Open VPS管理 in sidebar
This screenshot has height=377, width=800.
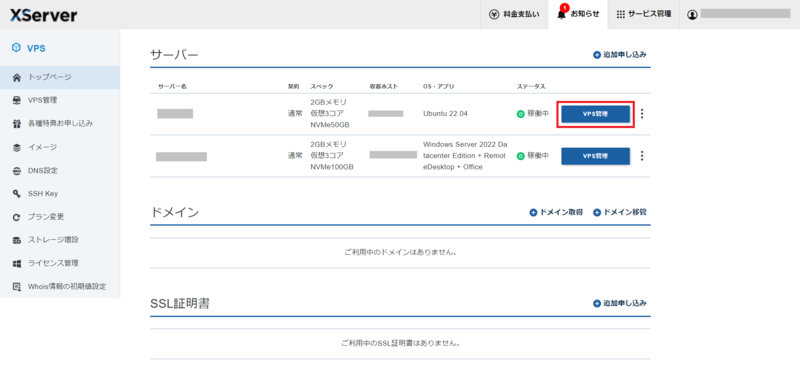pyautogui.click(x=60, y=100)
